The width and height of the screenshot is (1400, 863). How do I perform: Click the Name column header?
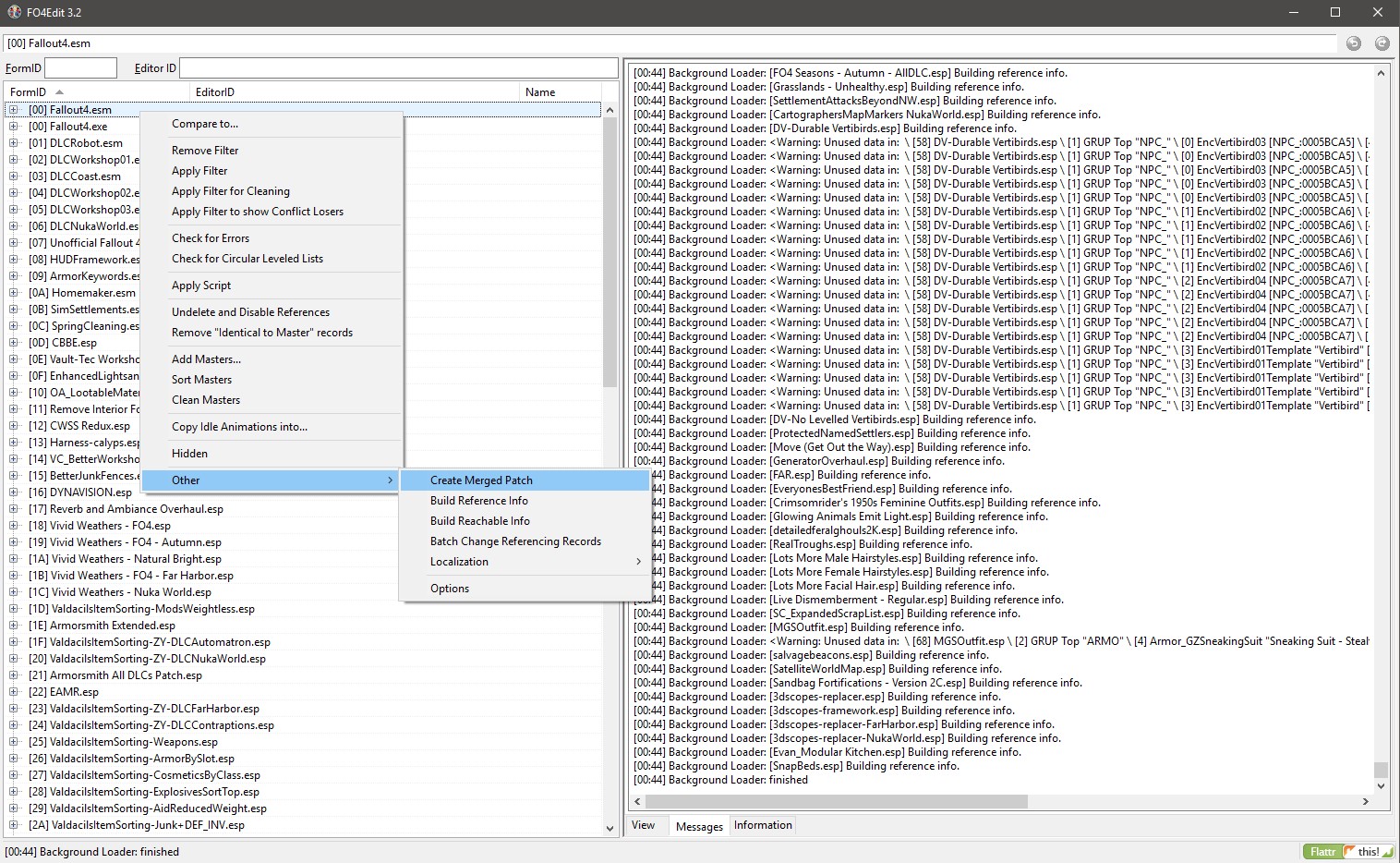pyautogui.click(x=560, y=92)
